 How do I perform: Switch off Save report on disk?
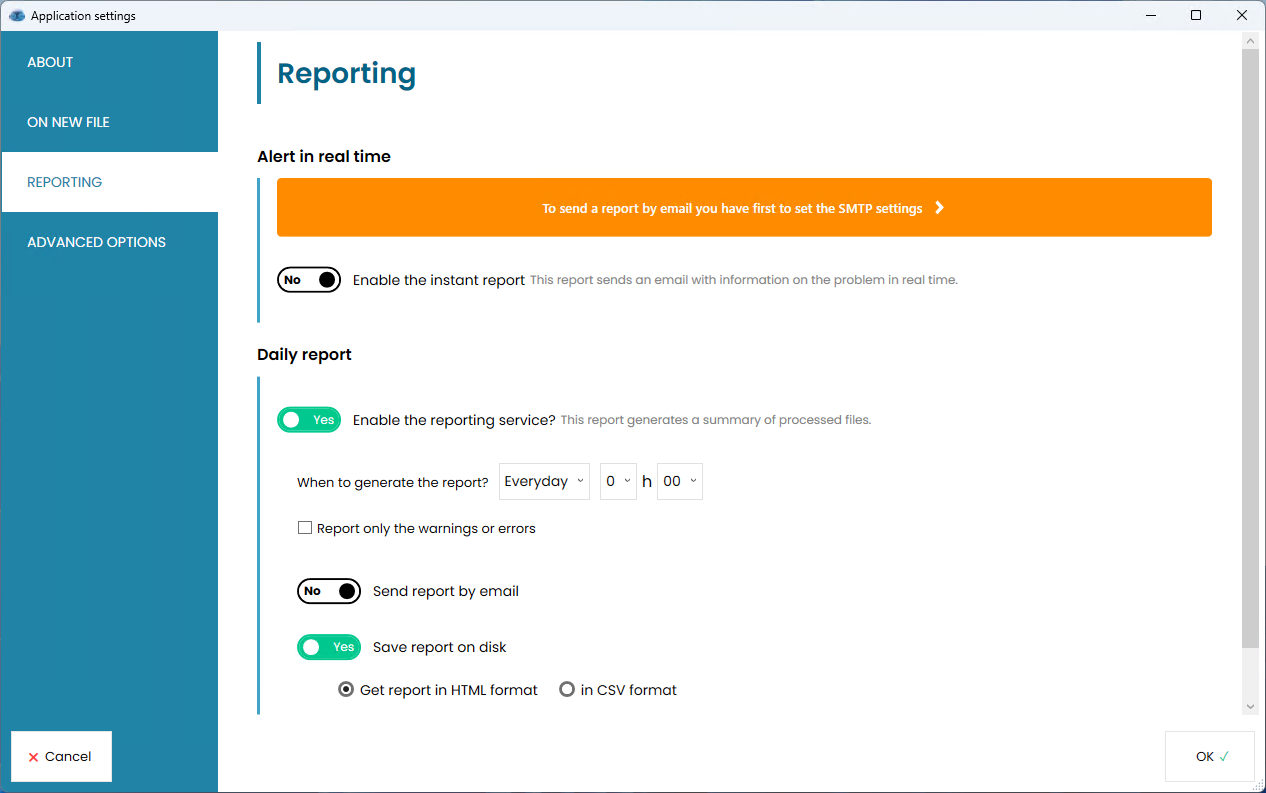coord(329,647)
